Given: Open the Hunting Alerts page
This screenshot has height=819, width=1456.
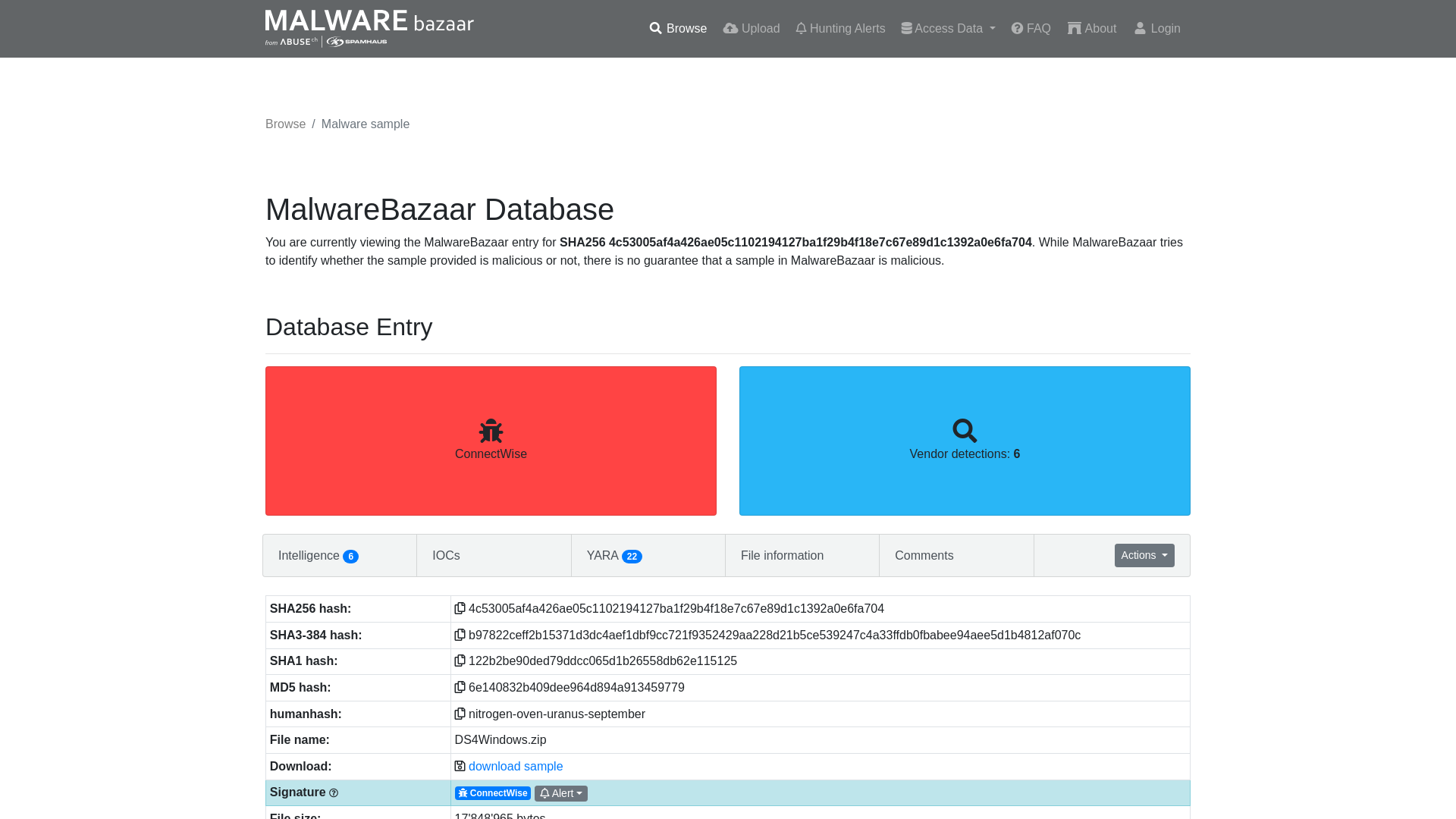Looking at the screenshot, I should (x=839, y=28).
